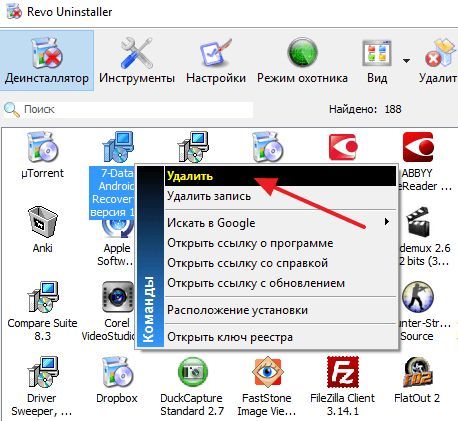This screenshot has width=458, height=421.
Task: Click the Revo Uninstaller title bar icon
Action: (14, 12)
